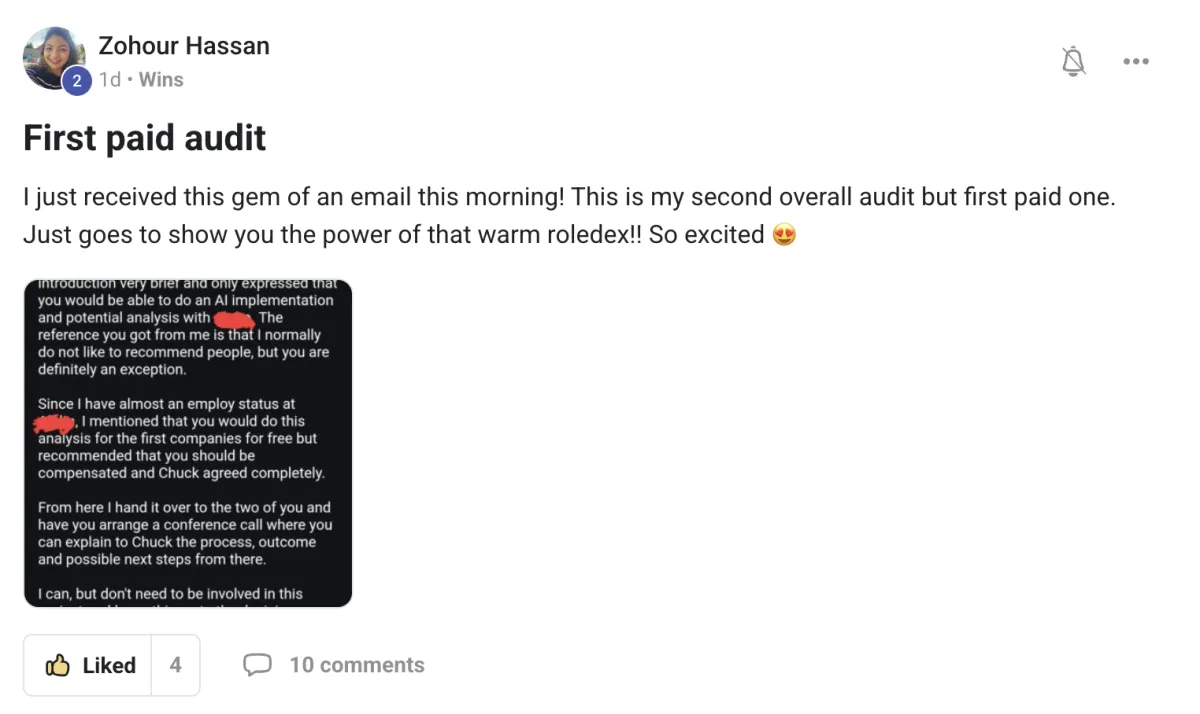Open Zohour Hassan's profile avatar photo
The image size is (1200, 714).
tap(54, 58)
